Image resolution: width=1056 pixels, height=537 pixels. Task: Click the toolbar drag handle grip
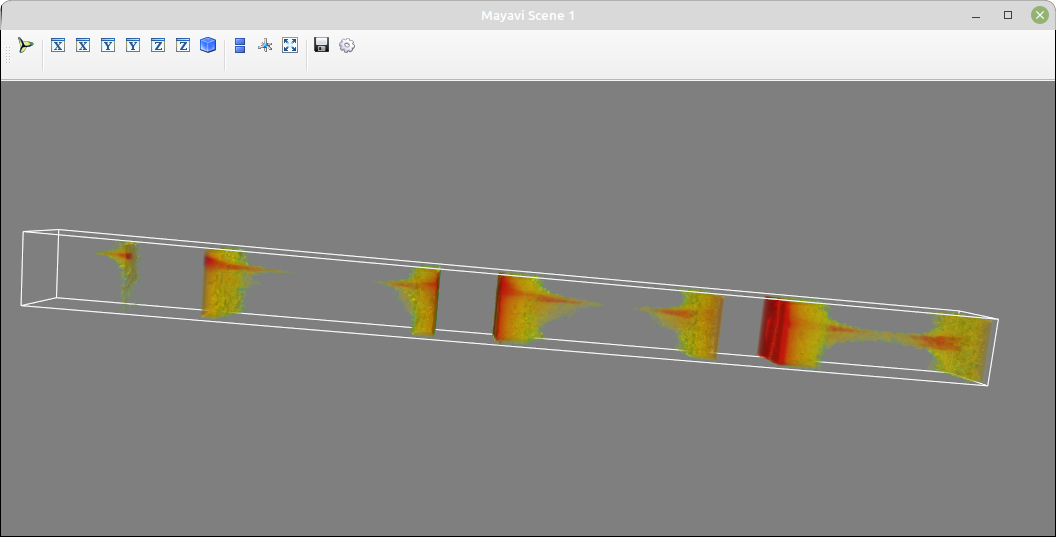click(x=8, y=51)
